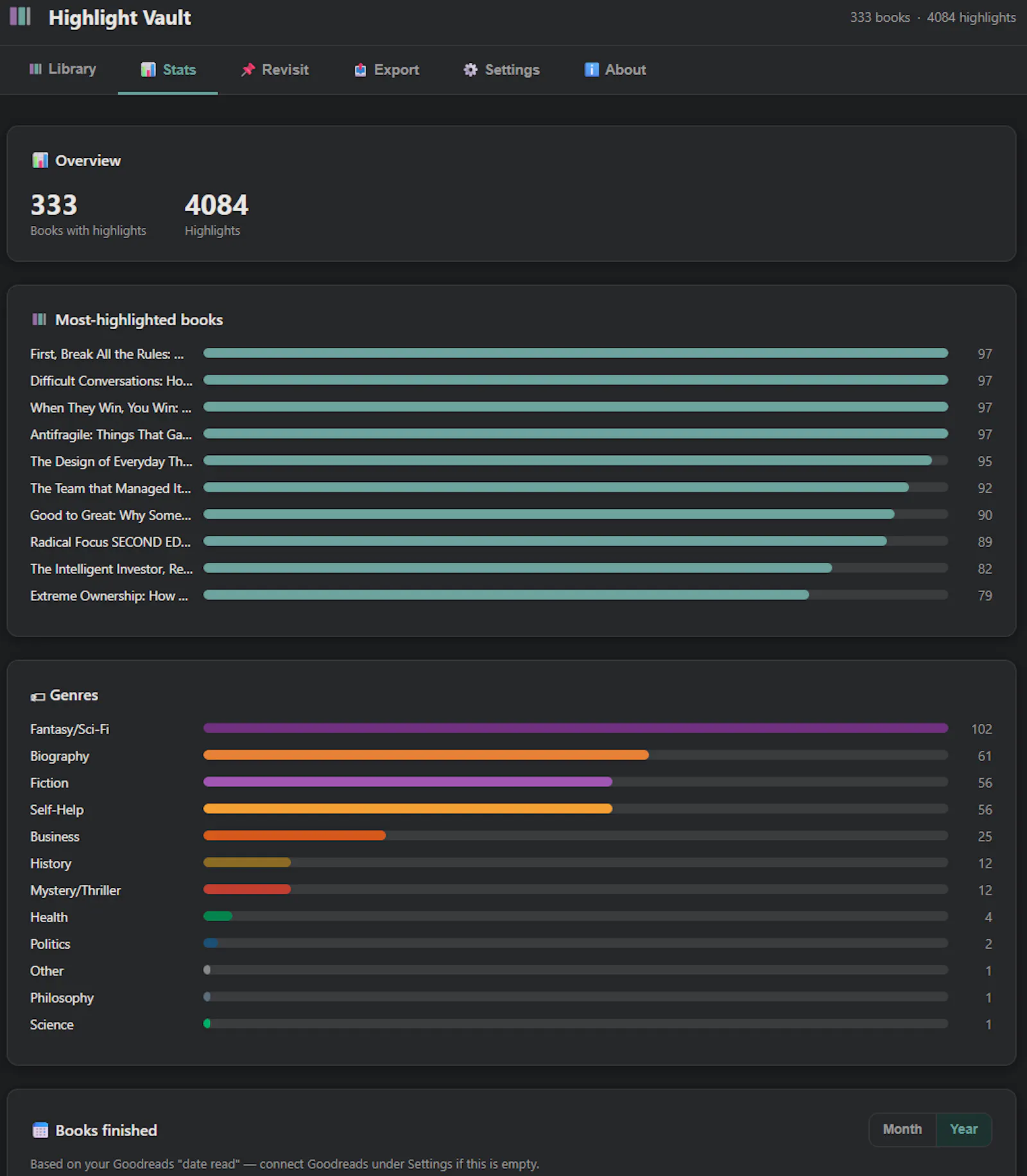This screenshot has height=1176, width=1027.
Task: Click the Business genre label
Action: click(x=55, y=837)
